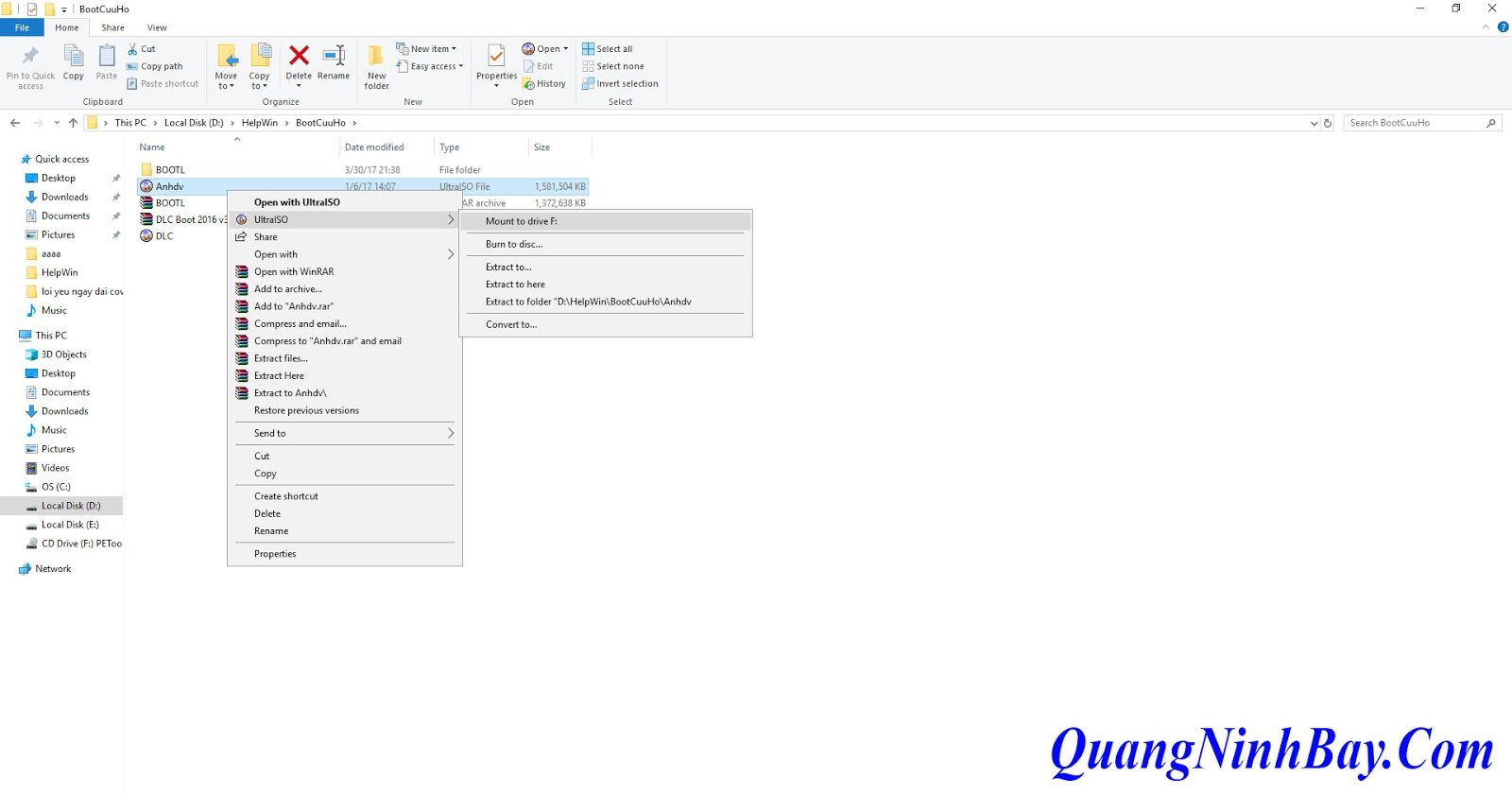Screen dimensions: 1512x795
Task: Open the address bar history dropdown
Action: (1314, 123)
